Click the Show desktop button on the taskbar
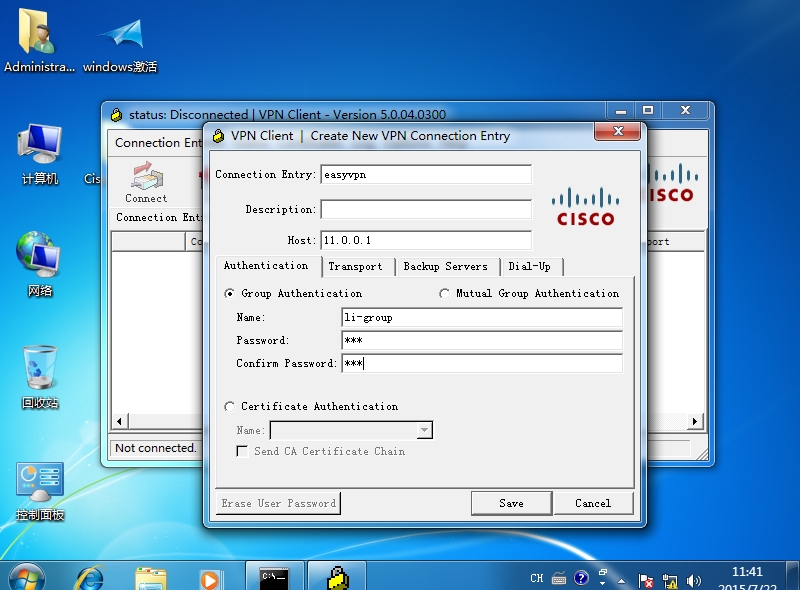The width and height of the screenshot is (800, 590). pyautogui.click(x=793, y=576)
